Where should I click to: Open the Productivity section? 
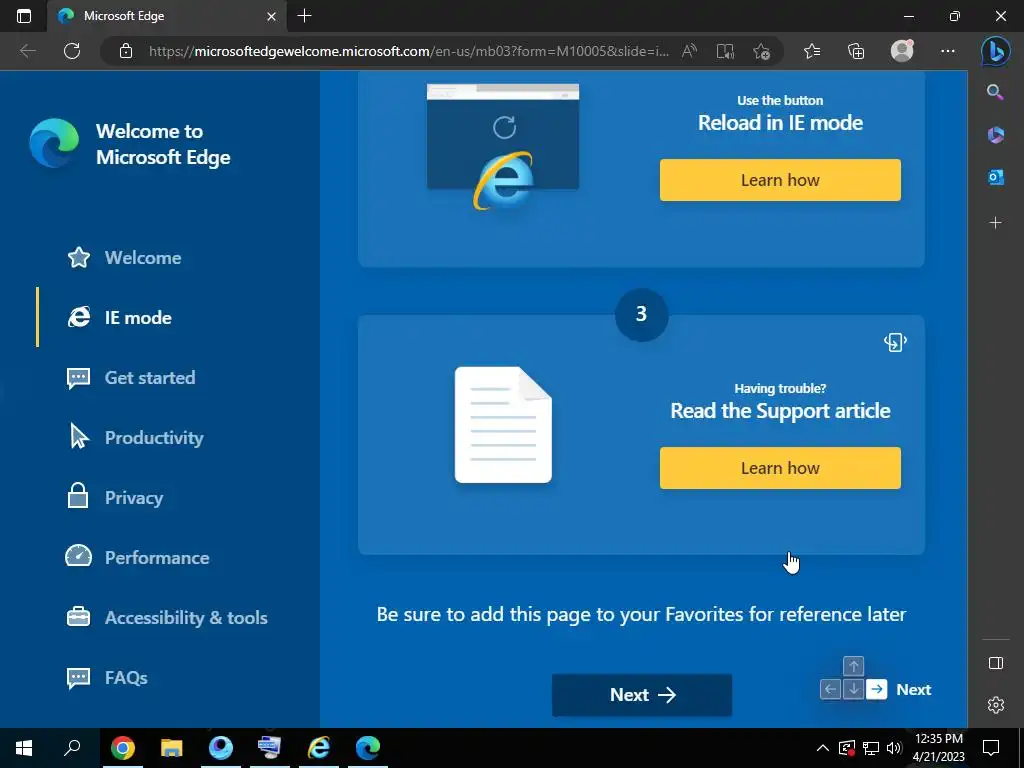coord(135,437)
